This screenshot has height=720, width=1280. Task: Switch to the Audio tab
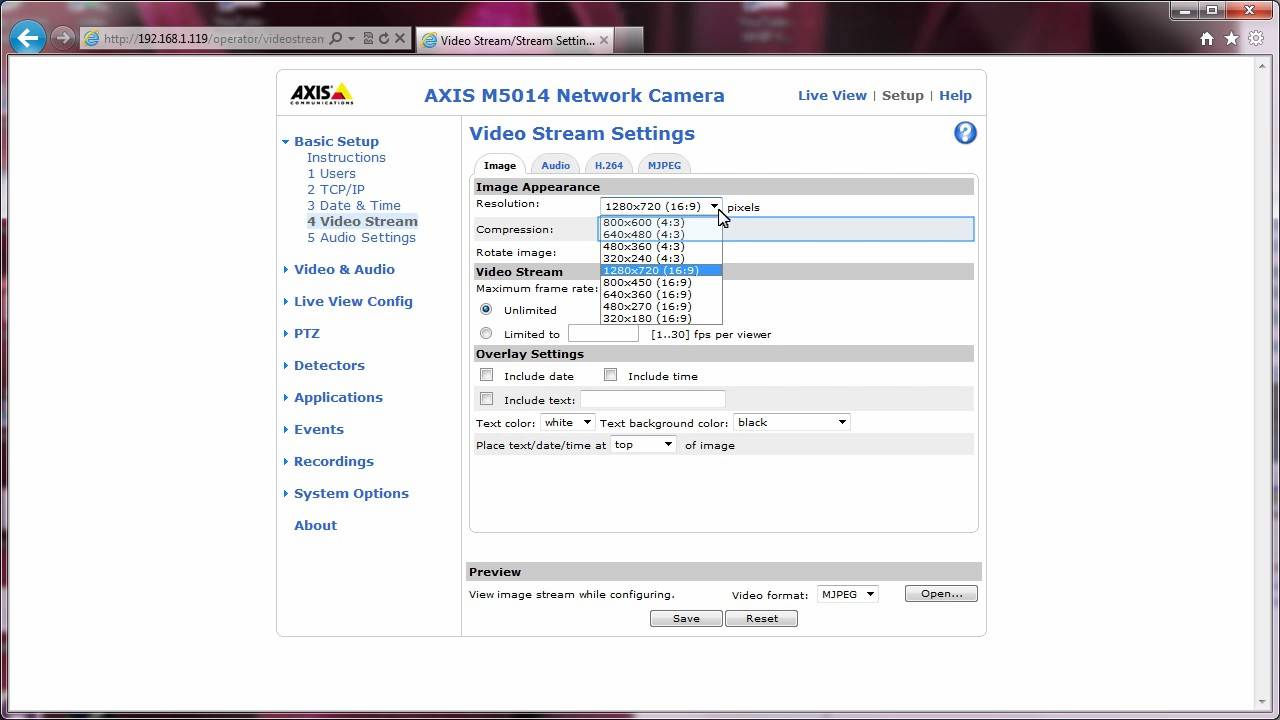click(x=555, y=165)
